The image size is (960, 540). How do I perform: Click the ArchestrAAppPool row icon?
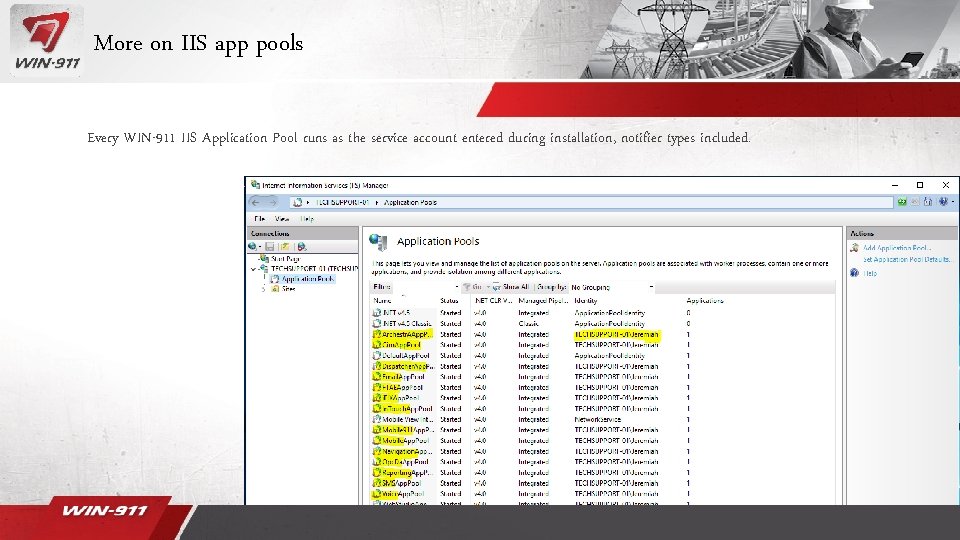coord(377,335)
